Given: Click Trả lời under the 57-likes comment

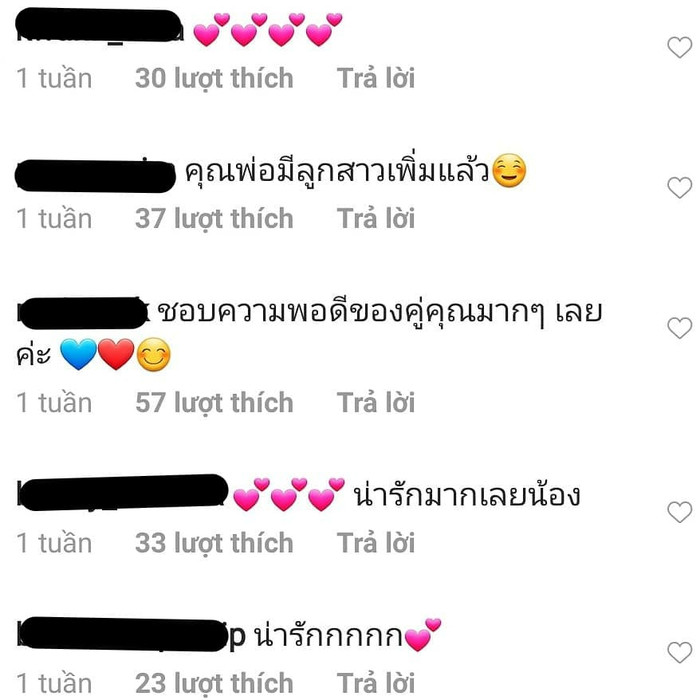Looking at the screenshot, I should coord(375,403).
